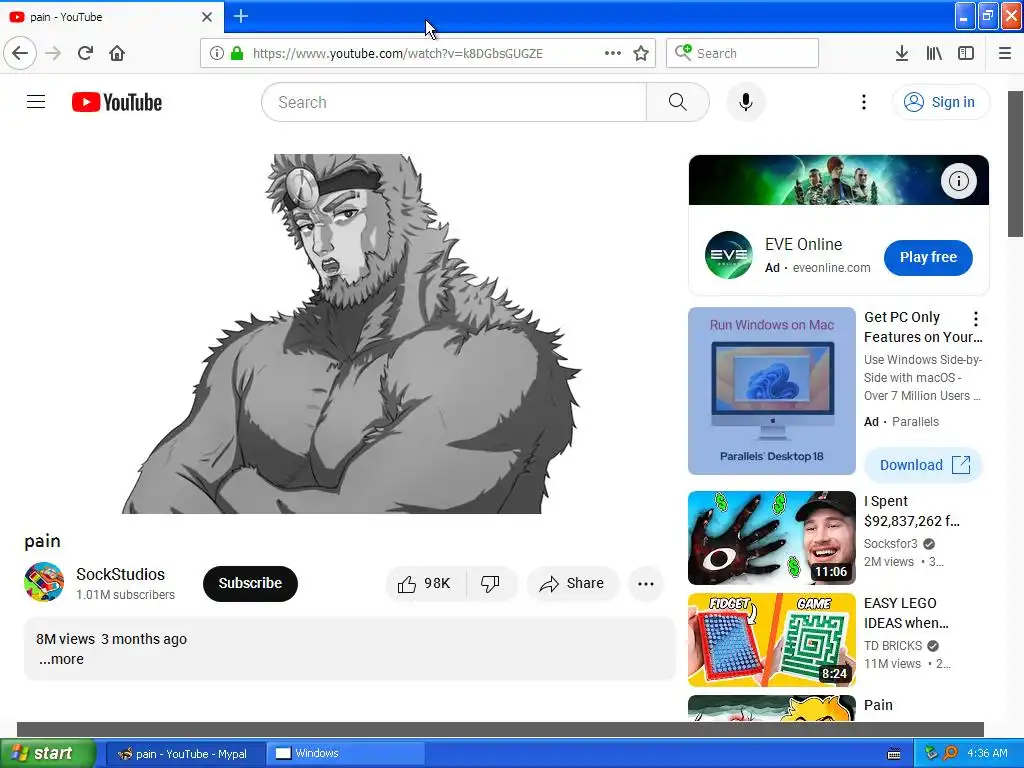Viewport: 1024px width, 768px height.
Task: Click the YouTube logo
Action: [x=117, y=102]
